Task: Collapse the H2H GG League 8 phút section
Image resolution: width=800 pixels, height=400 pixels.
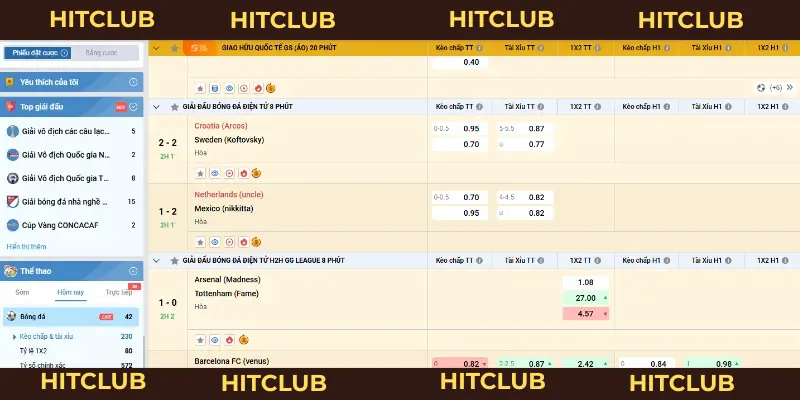Action: pos(156,261)
